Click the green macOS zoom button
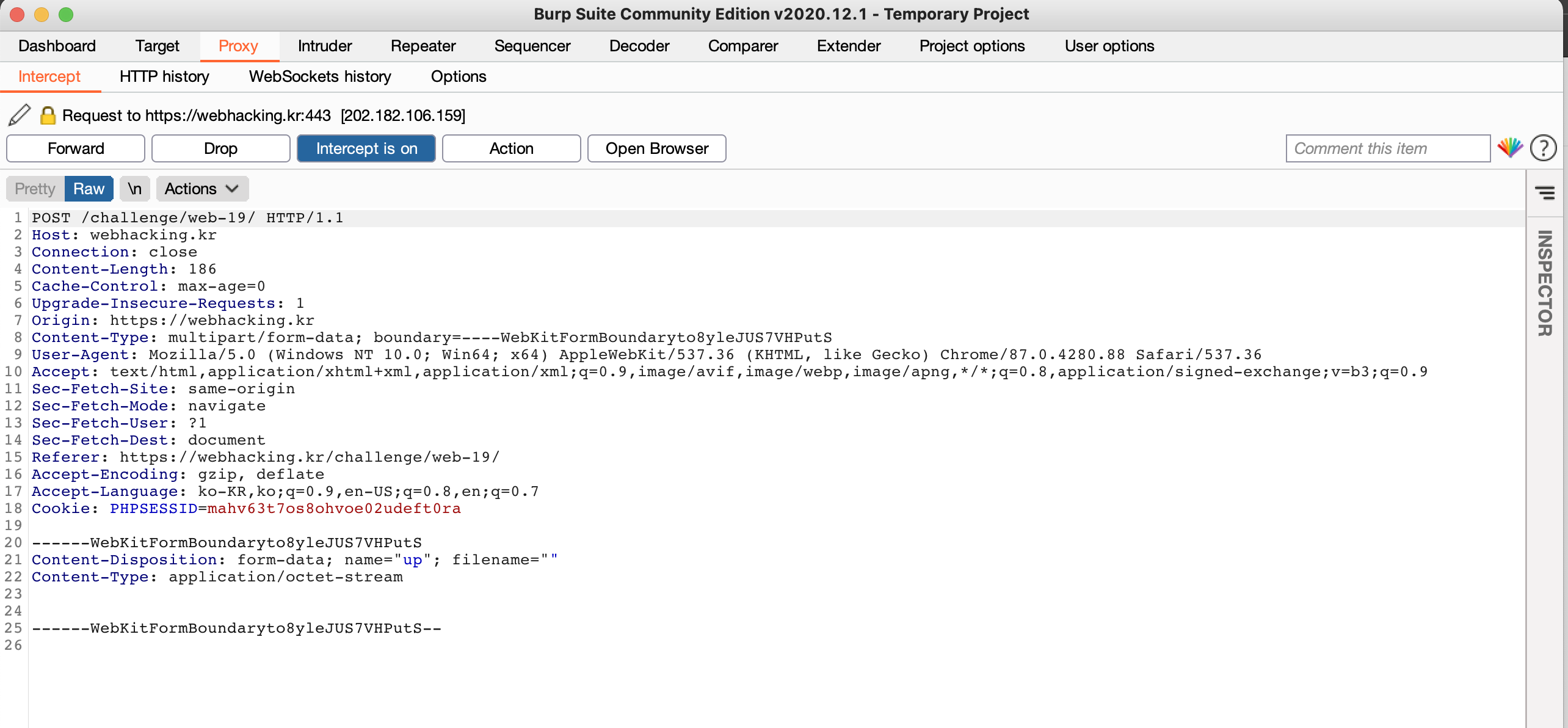The height and width of the screenshot is (728, 1568). tap(66, 14)
